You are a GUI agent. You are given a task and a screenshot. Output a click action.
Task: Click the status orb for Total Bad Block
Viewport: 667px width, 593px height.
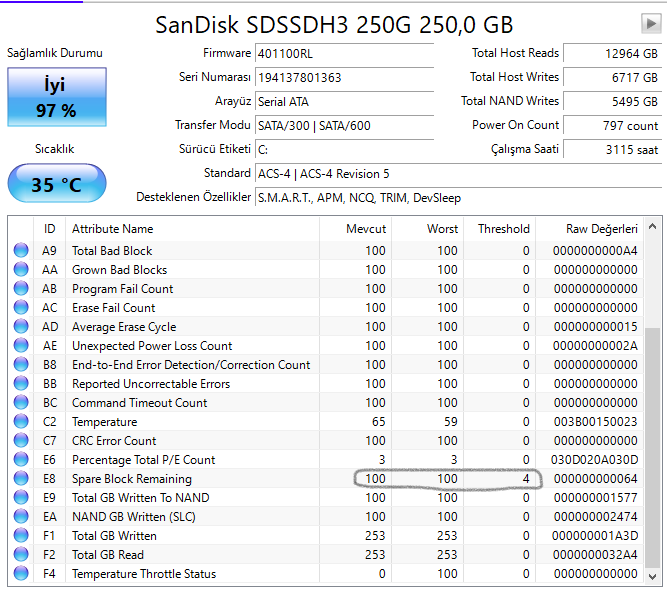(21, 251)
